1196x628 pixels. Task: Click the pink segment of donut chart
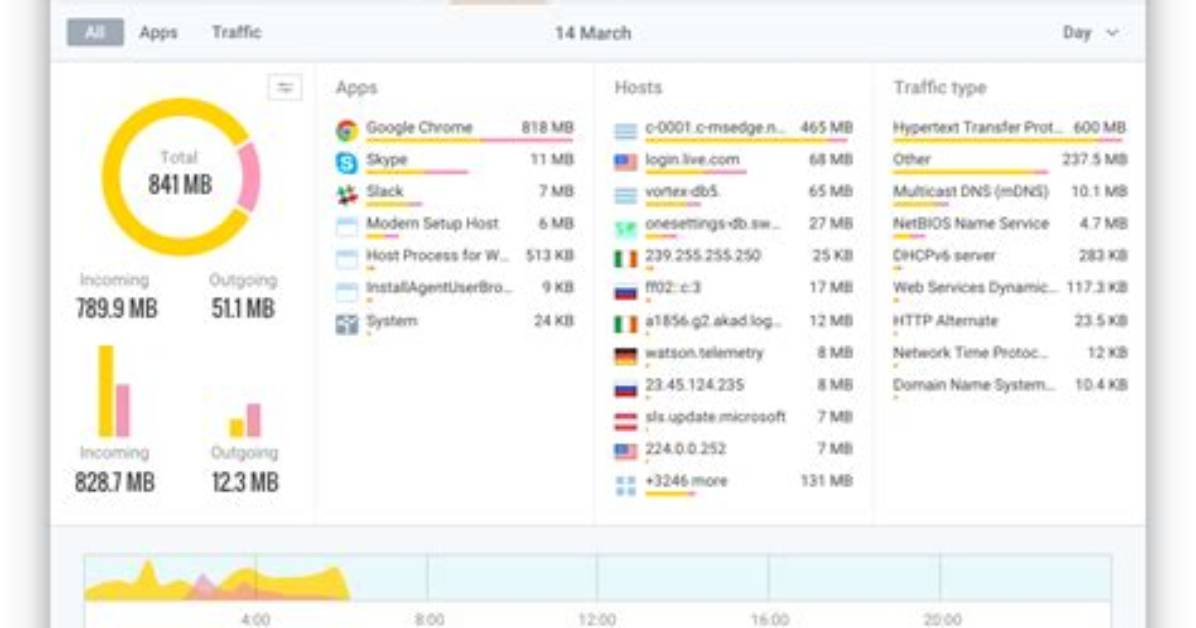click(x=249, y=177)
